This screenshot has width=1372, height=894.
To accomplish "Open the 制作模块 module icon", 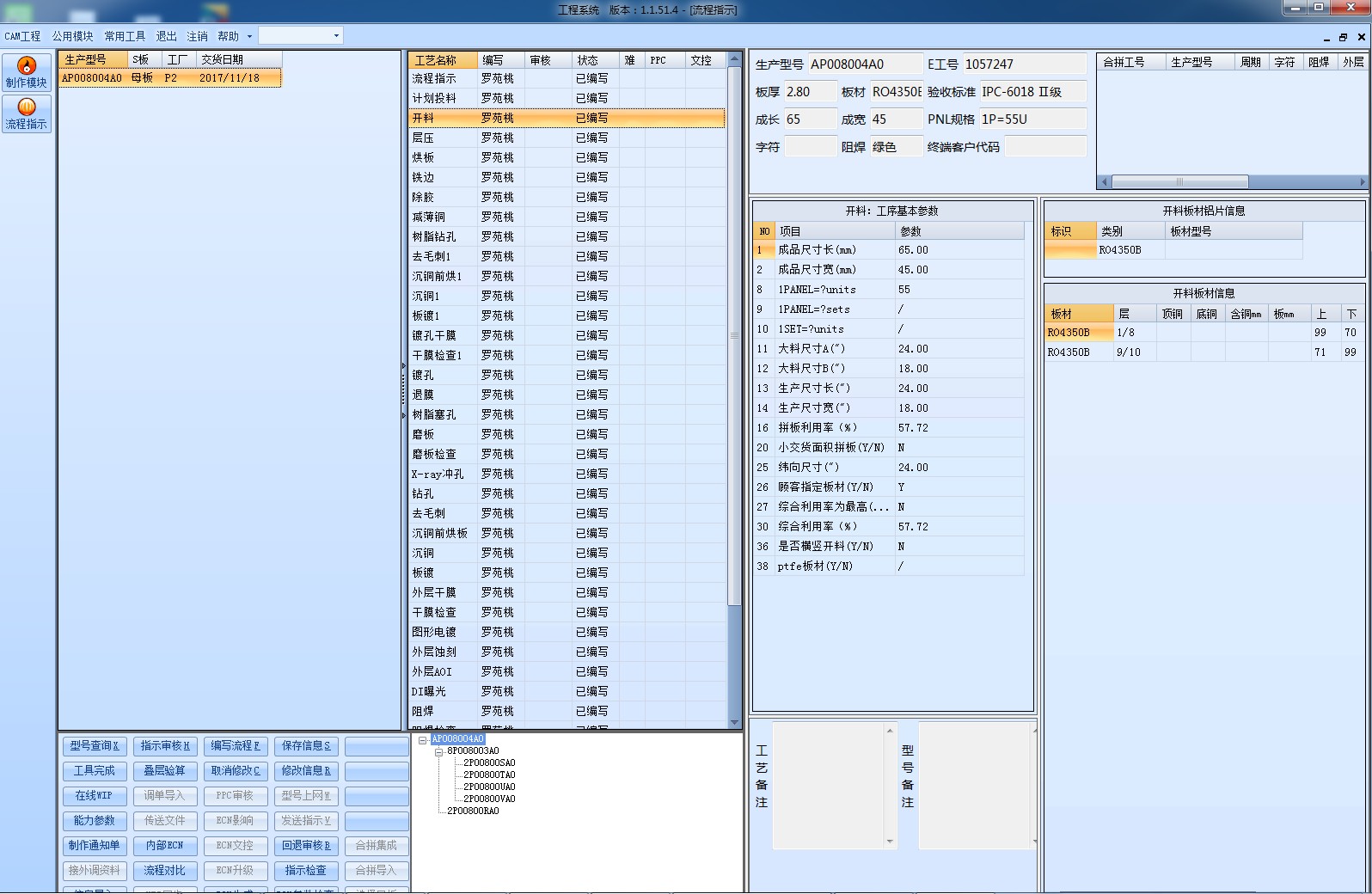I will [x=27, y=72].
